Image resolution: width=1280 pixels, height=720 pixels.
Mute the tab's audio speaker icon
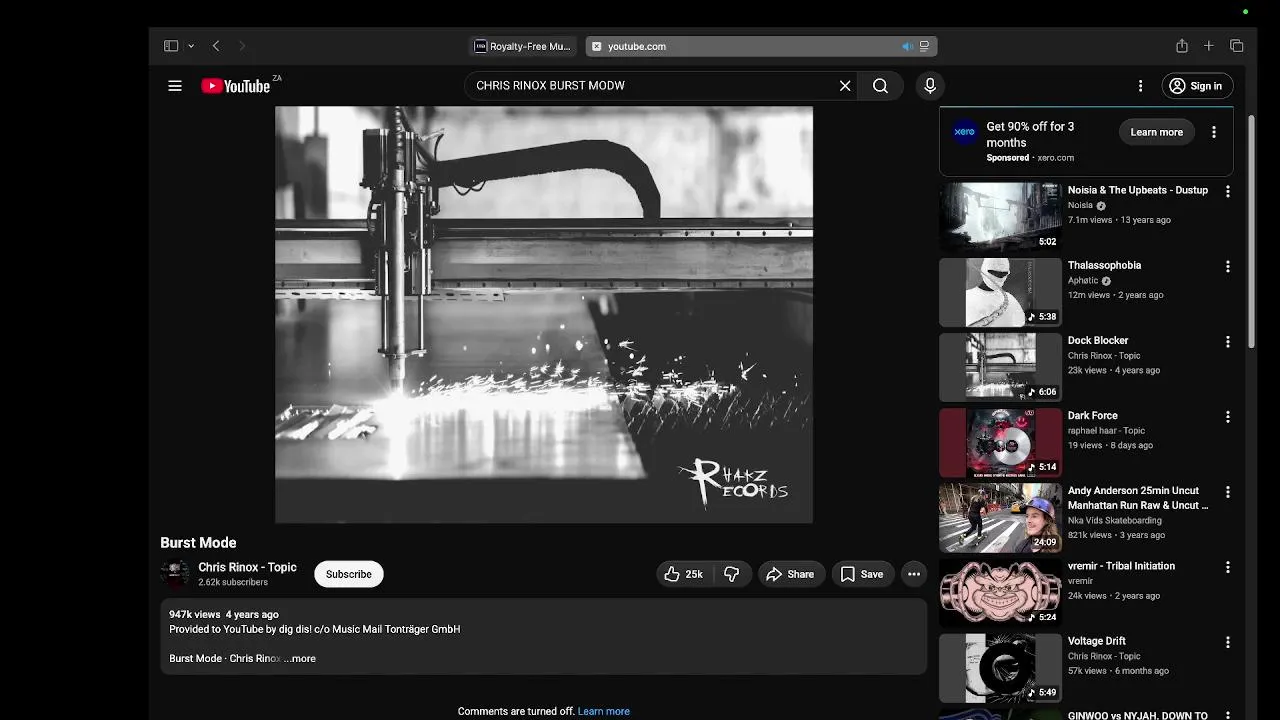(907, 46)
